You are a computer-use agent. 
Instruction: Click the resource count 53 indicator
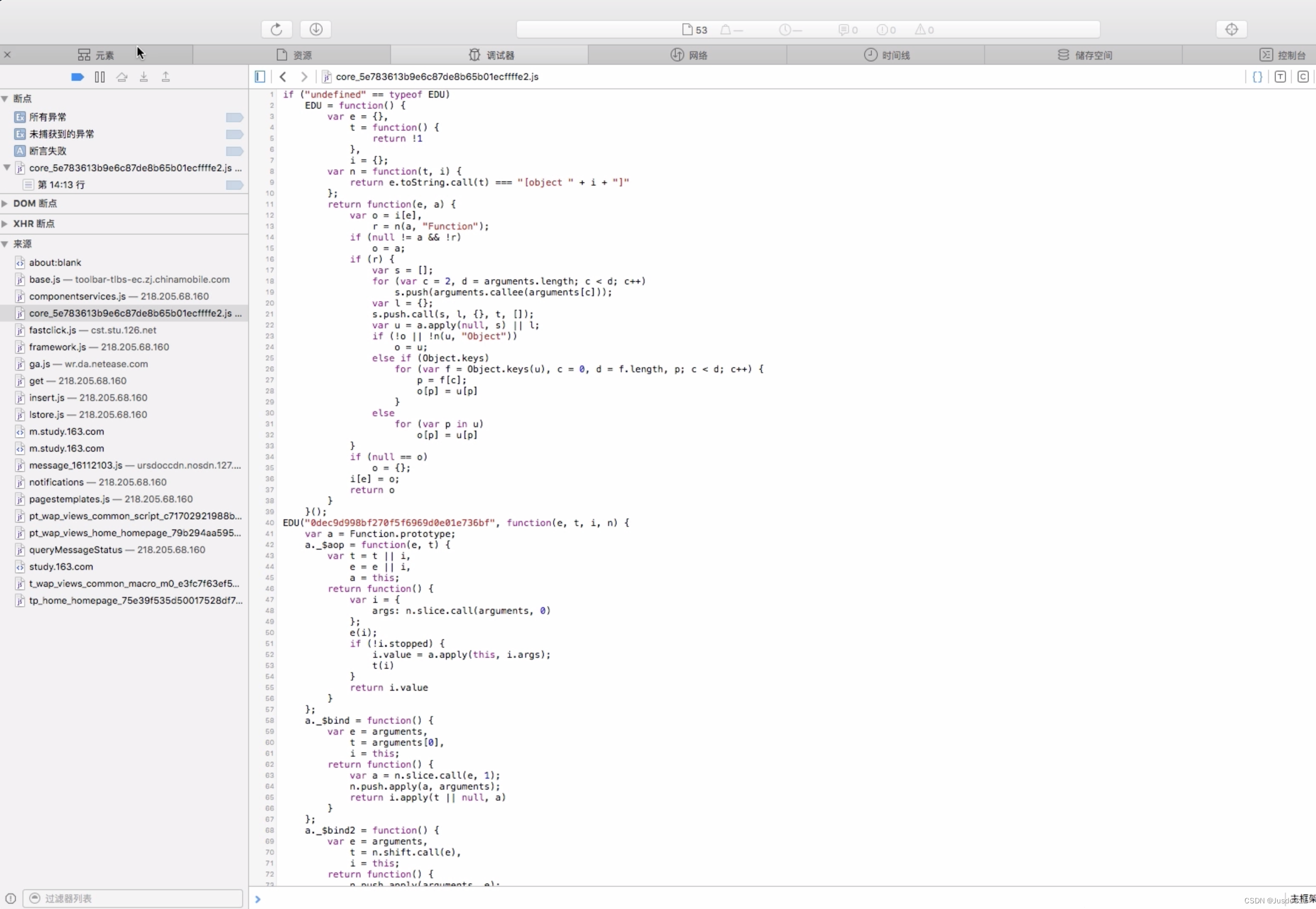695,30
